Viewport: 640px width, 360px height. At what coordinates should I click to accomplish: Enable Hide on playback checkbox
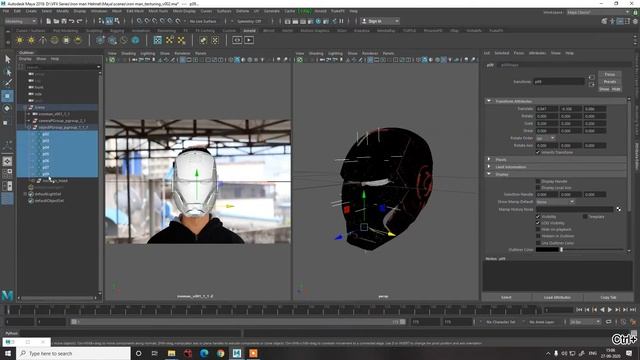coord(538,229)
